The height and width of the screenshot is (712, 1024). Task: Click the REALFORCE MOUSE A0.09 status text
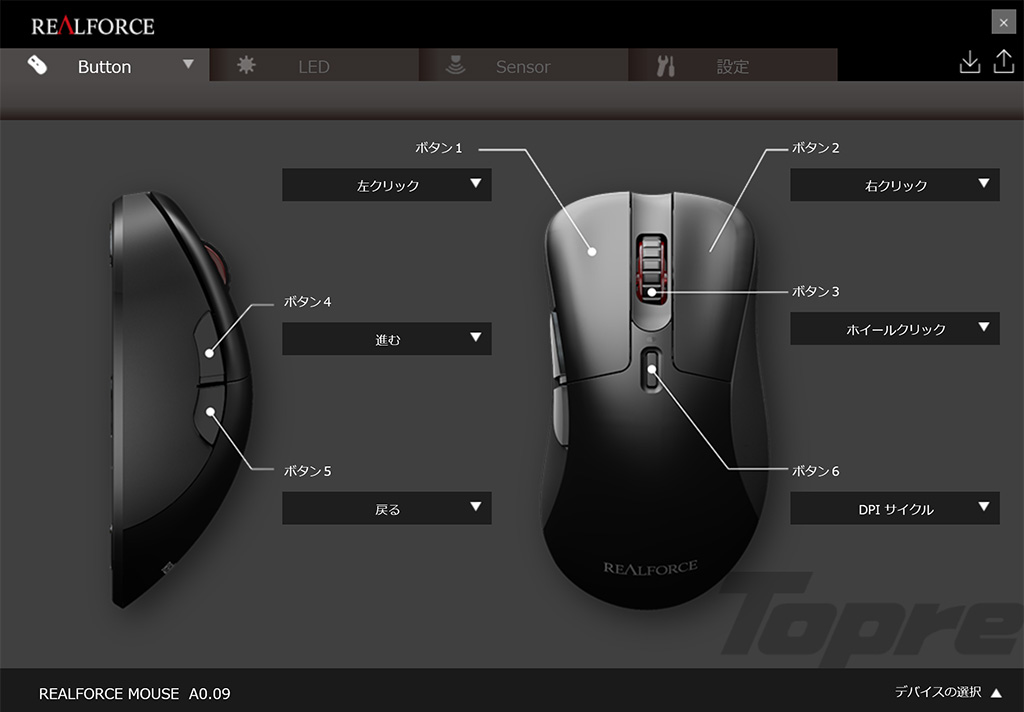click(x=135, y=693)
